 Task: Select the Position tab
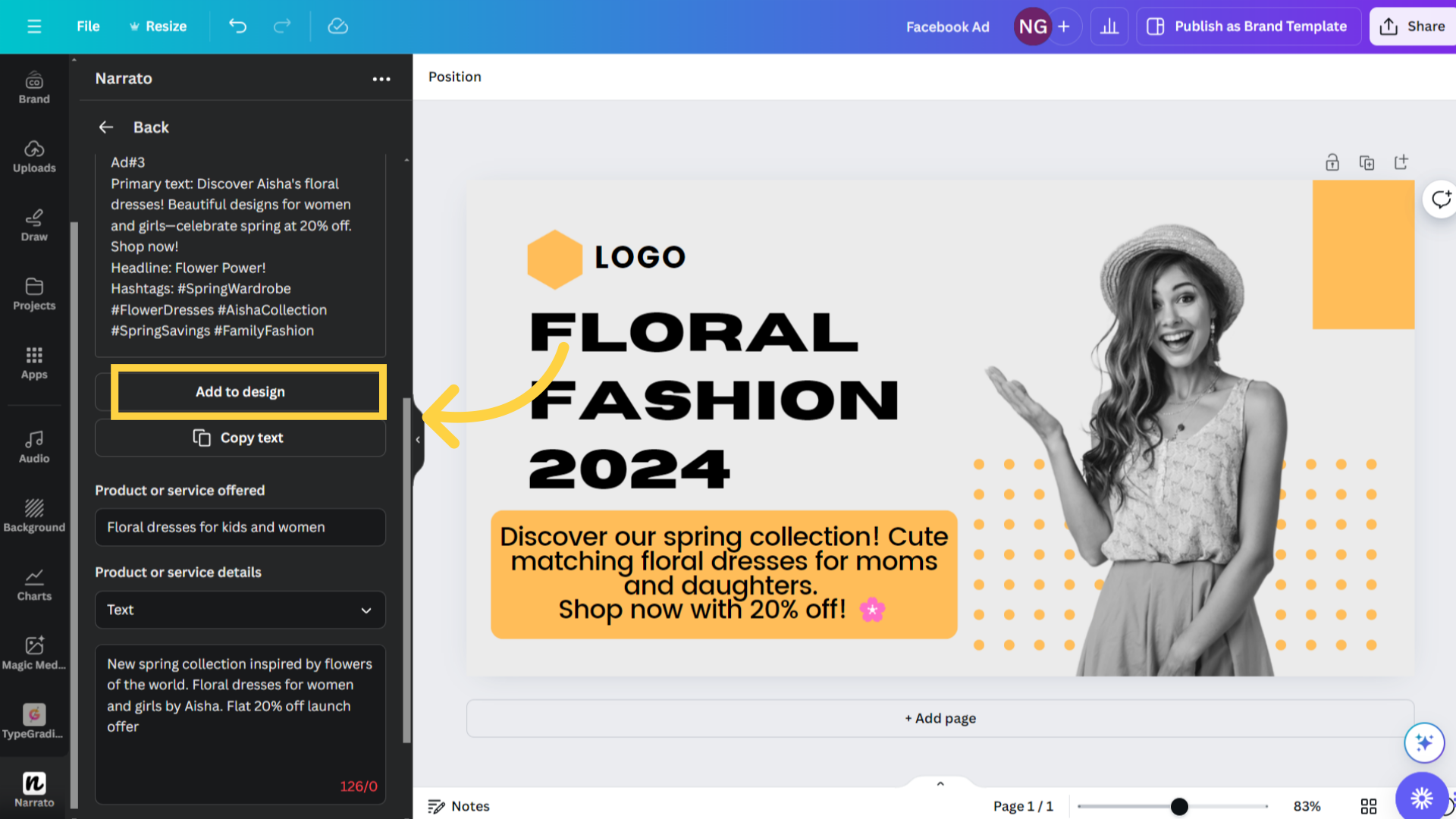click(454, 76)
